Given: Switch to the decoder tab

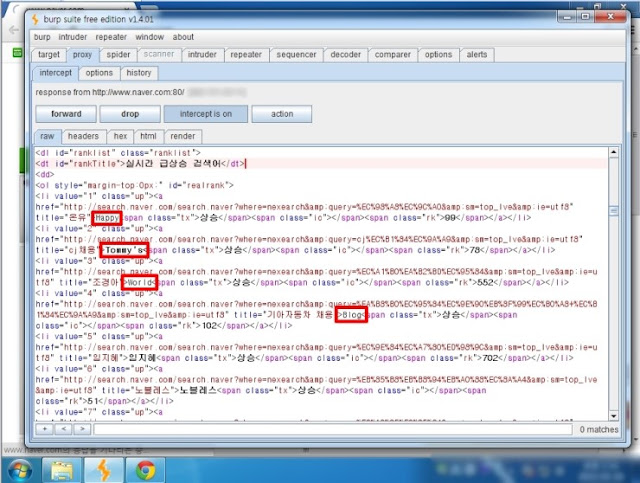Looking at the screenshot, I should point(345,55).
